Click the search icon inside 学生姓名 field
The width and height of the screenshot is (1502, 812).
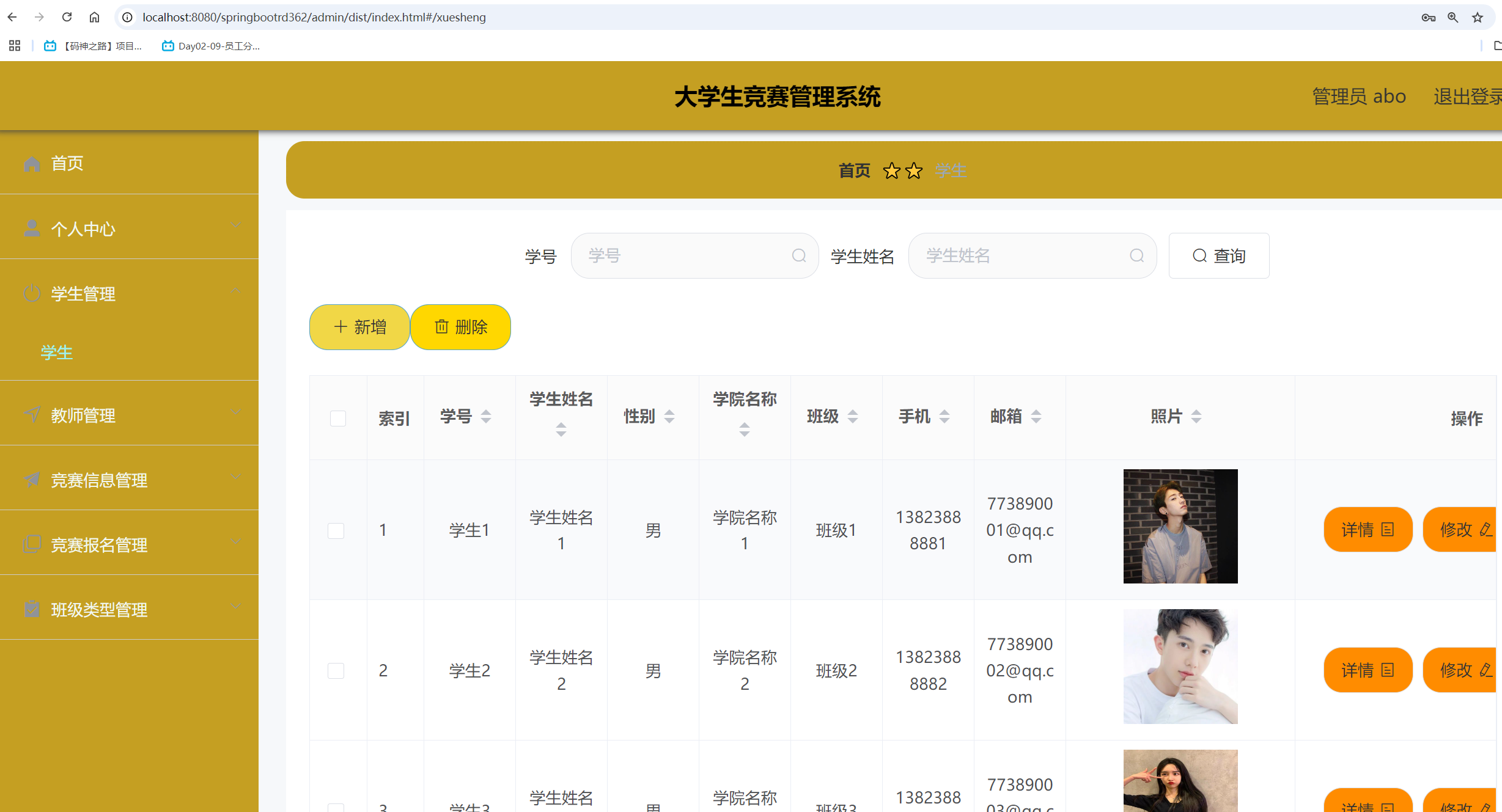pos(1136,255)
